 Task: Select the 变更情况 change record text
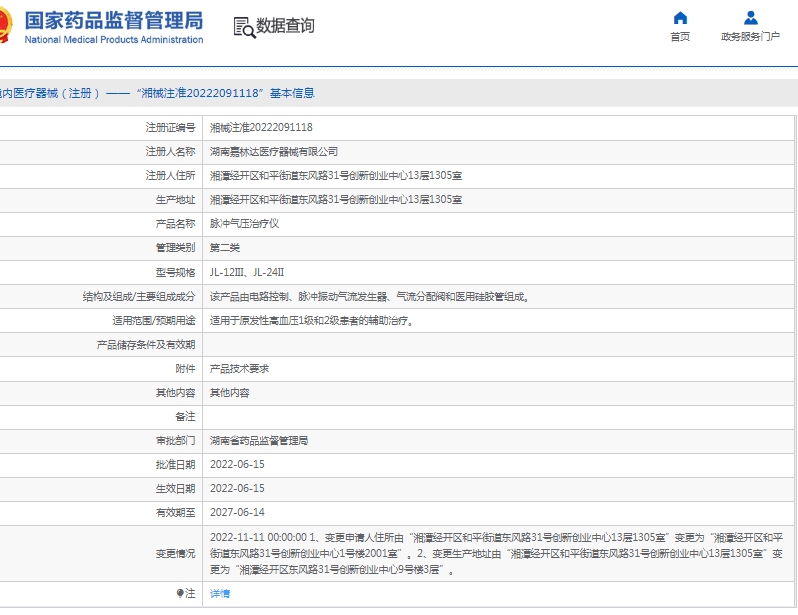tap(496, 553)
